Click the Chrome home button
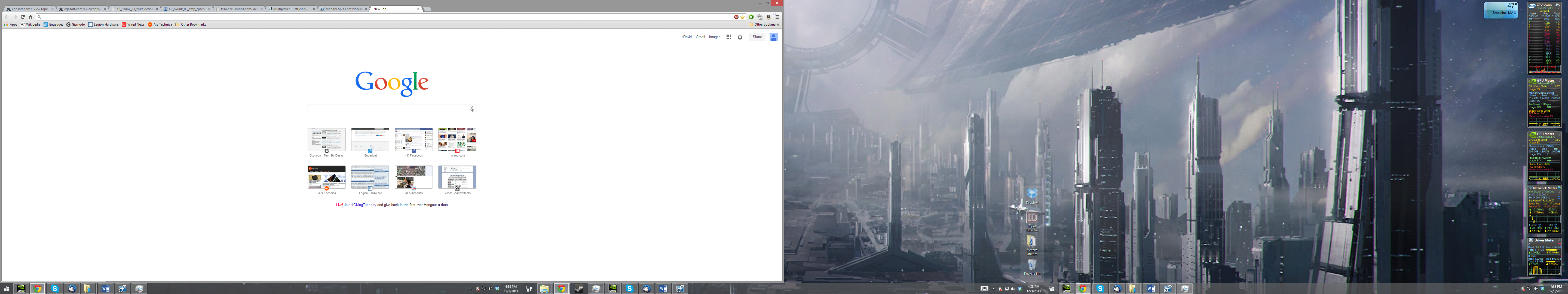 (x=30, y=17)
